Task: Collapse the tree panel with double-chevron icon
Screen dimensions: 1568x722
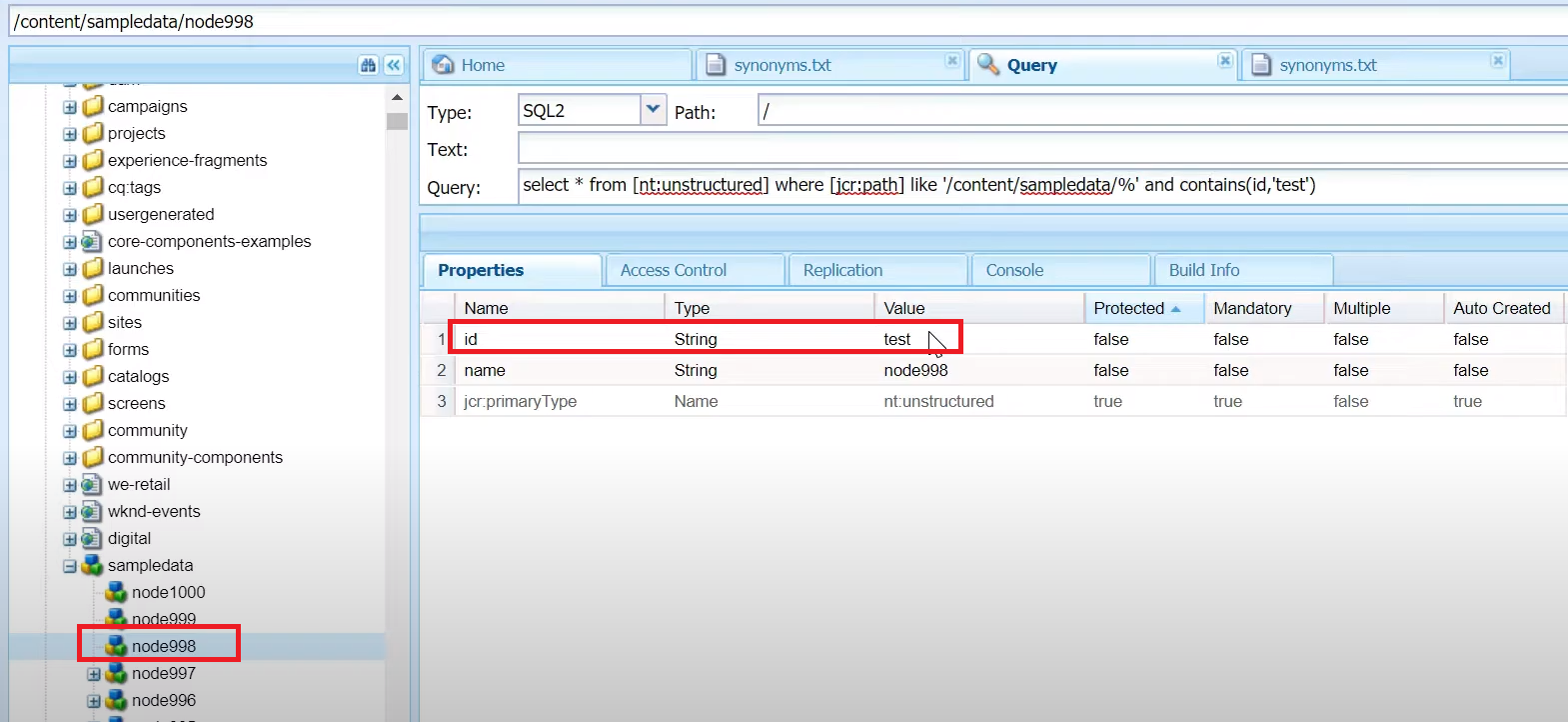Action: [394, 65]
